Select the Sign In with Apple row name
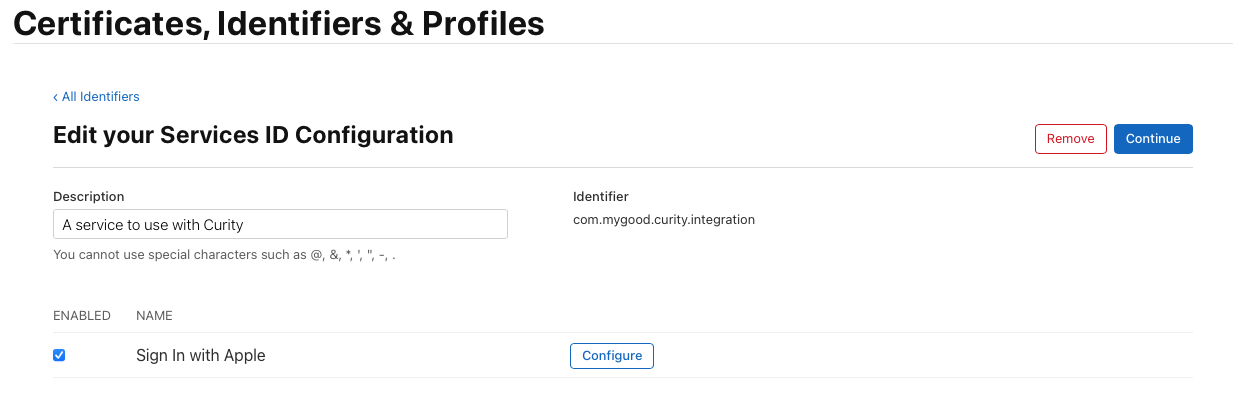1237x405 pixels. point(201,356)
